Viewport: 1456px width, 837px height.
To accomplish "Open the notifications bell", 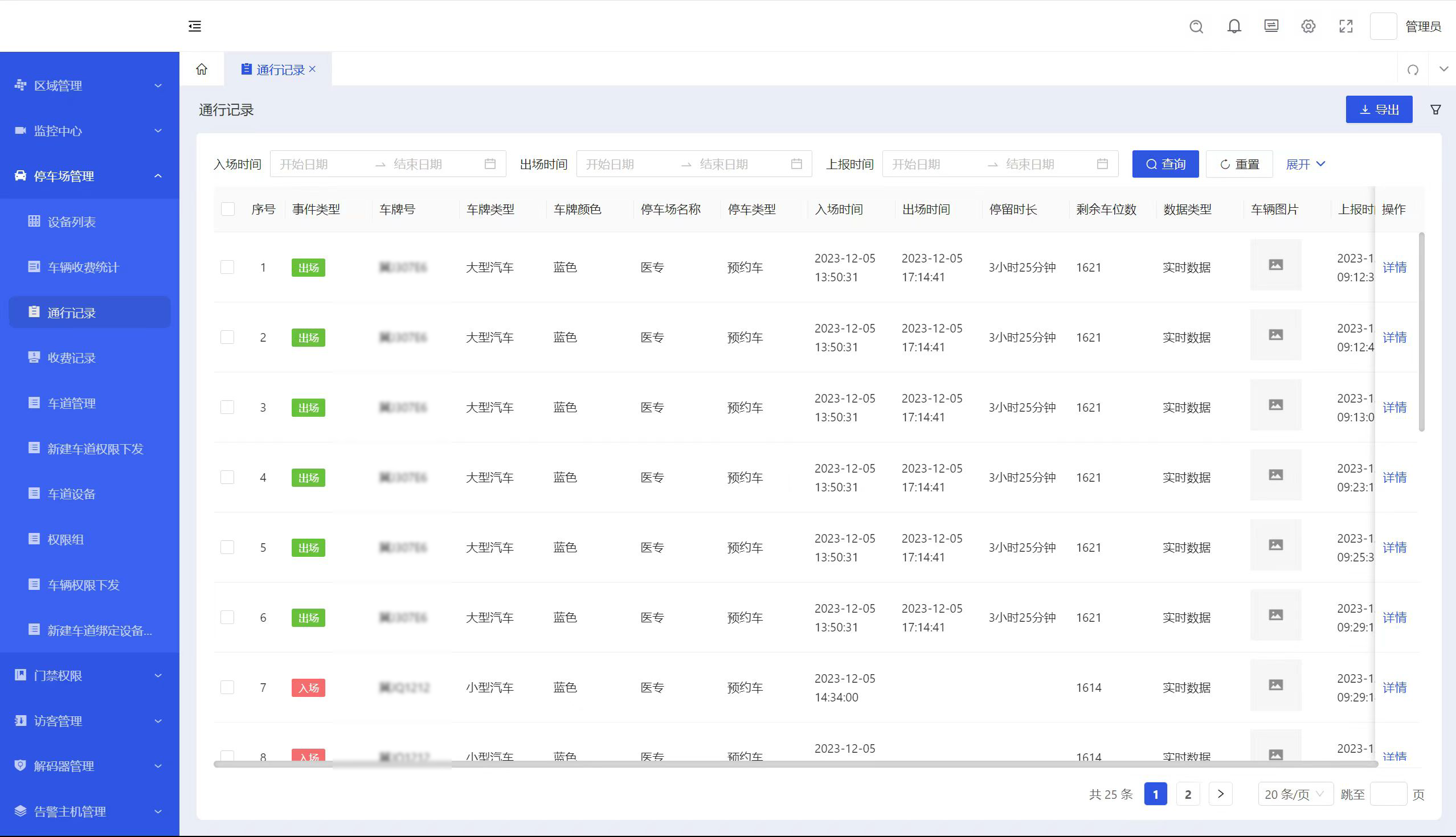I will pos(1234,26).
